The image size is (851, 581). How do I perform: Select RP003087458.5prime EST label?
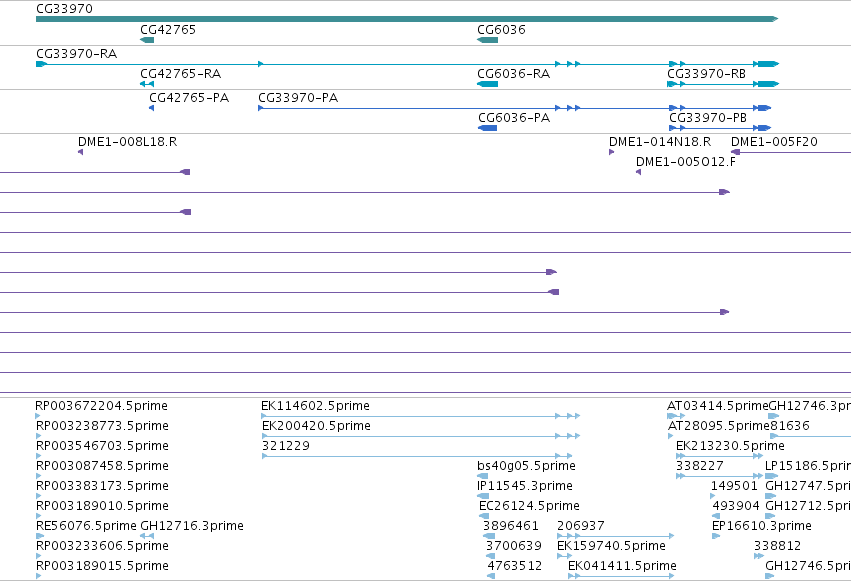(102, 467)
